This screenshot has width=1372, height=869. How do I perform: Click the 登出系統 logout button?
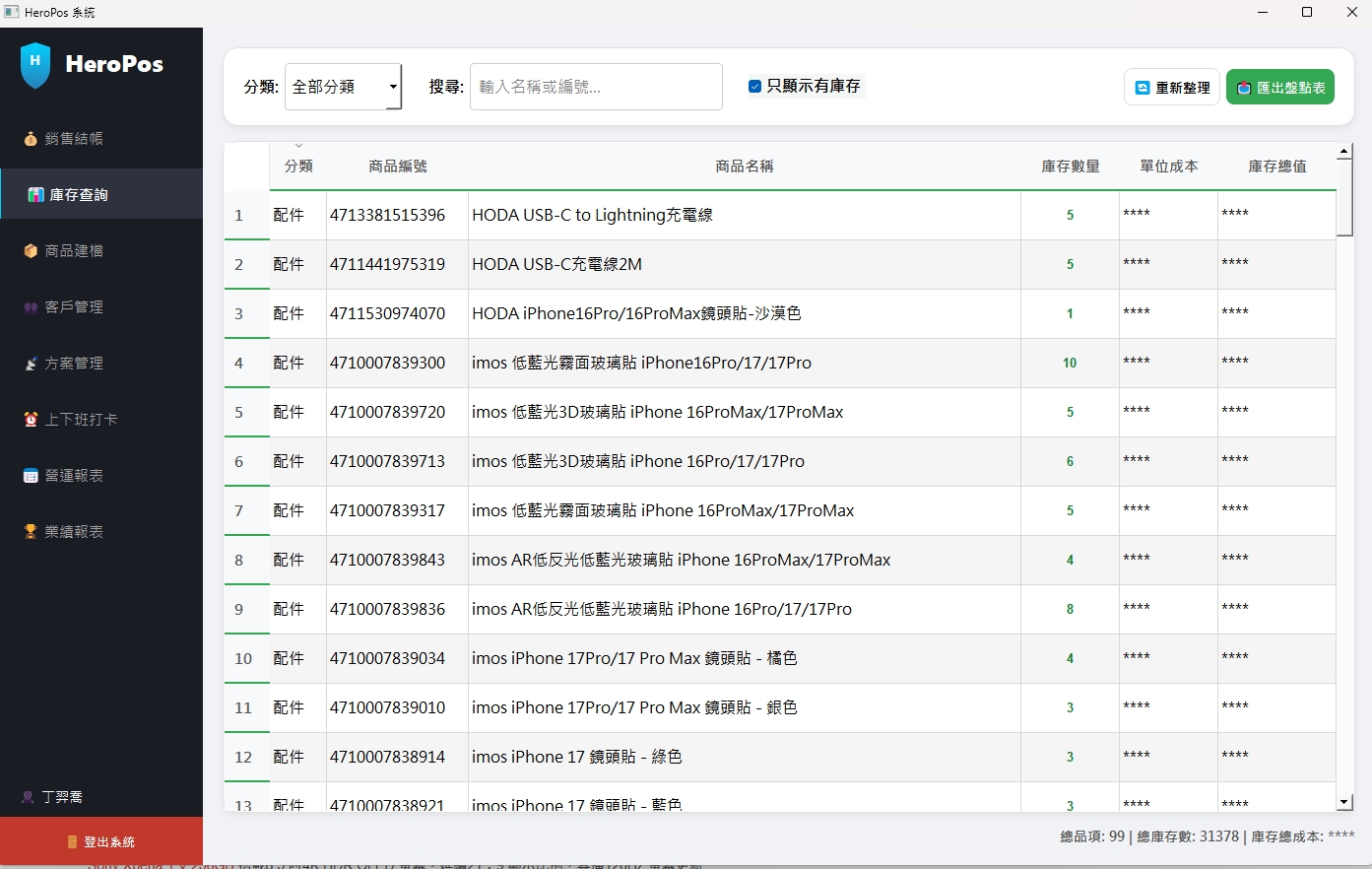pos(102,841)
